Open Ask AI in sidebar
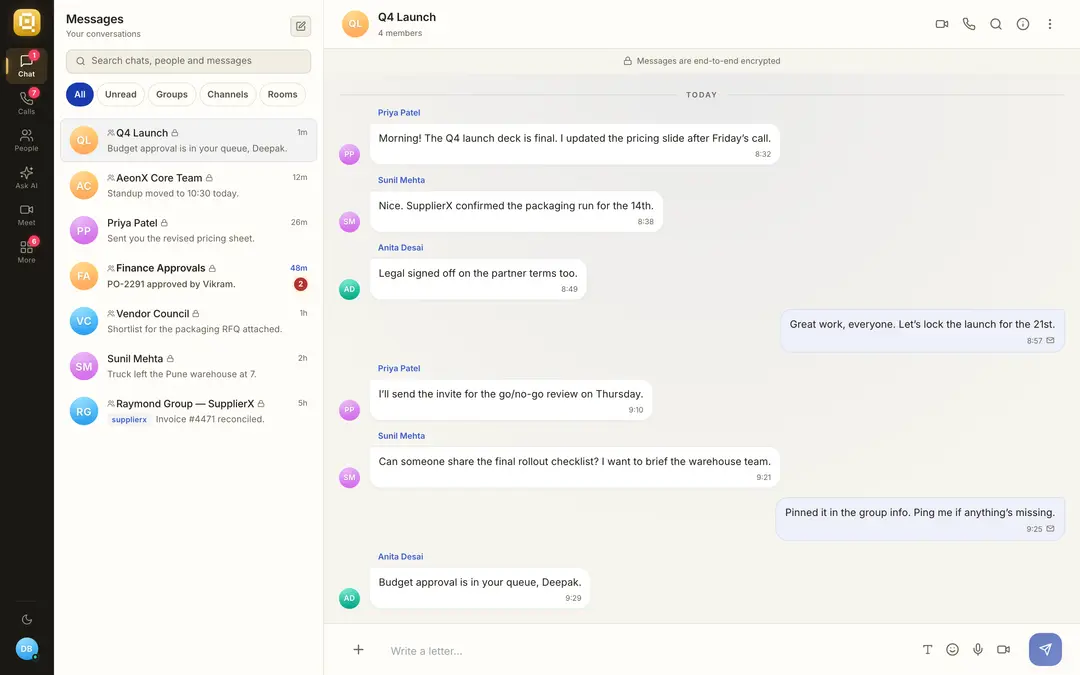The height and width of the screenshot is (675, 1080). (x=26, y=178)
